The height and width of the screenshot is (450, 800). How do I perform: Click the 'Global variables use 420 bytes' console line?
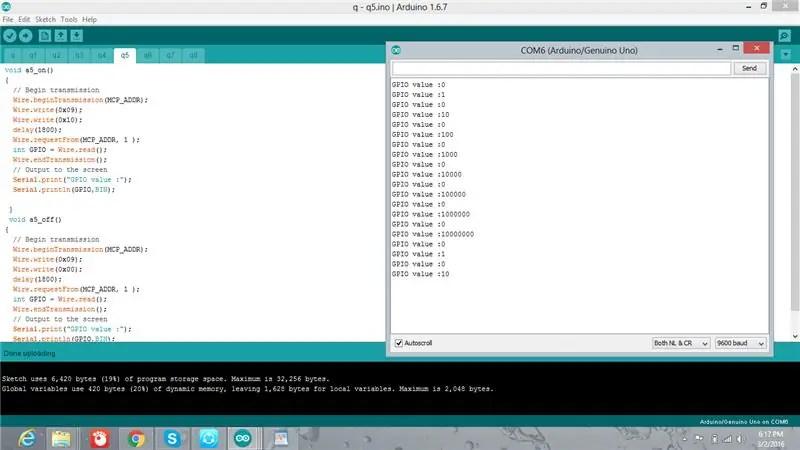click(247, 389)
